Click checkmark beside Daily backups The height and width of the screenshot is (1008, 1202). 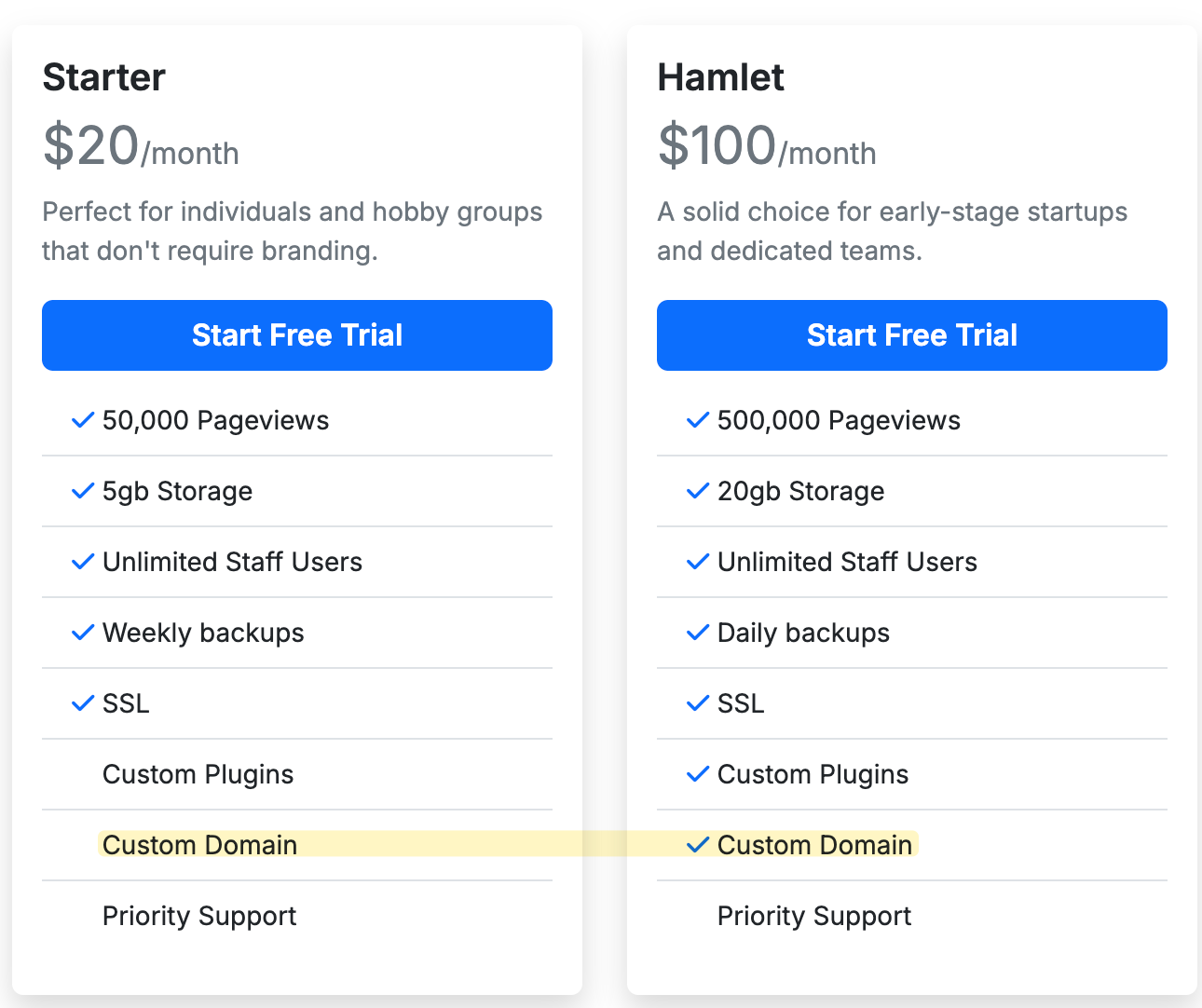point(698,633)
